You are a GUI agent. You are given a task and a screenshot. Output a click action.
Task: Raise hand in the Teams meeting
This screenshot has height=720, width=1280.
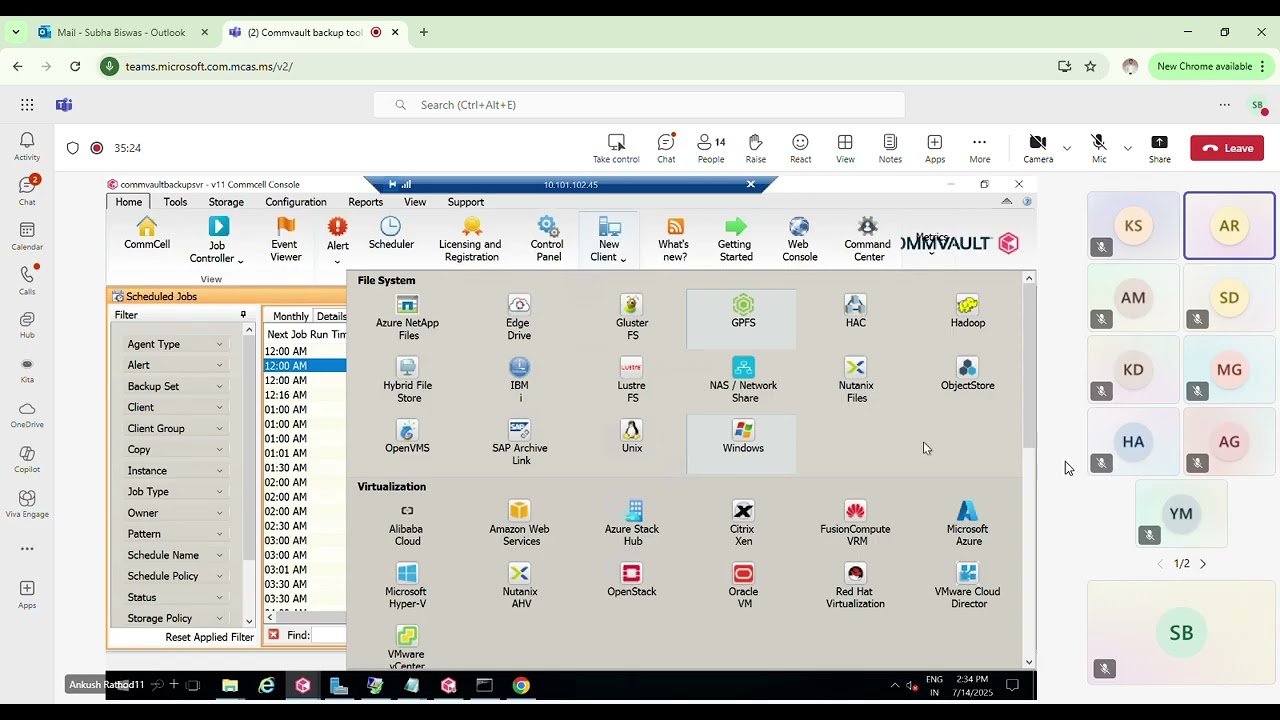point(755,148)
